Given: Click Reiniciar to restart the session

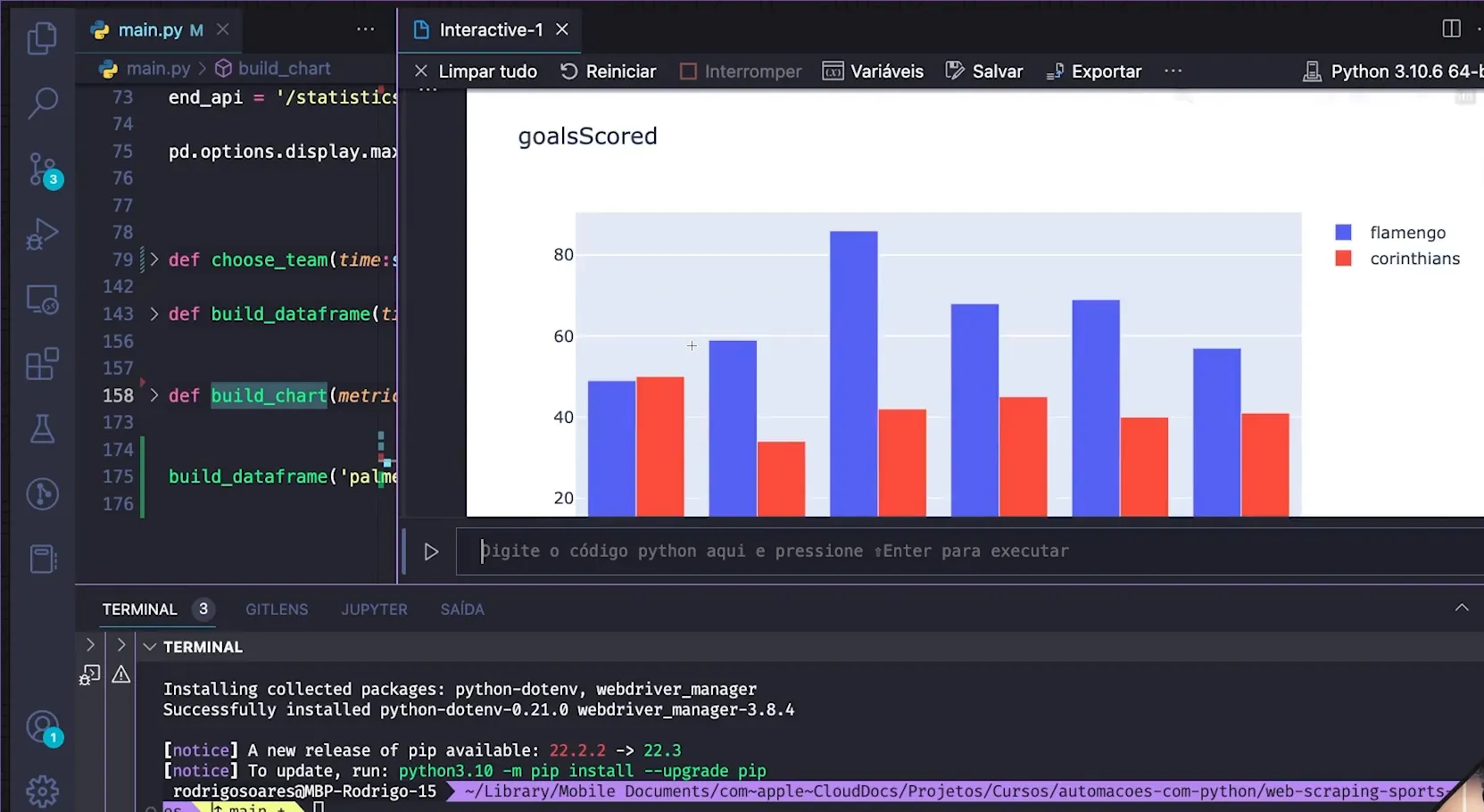Looking at the screenshot, I should tap(608, 70).
